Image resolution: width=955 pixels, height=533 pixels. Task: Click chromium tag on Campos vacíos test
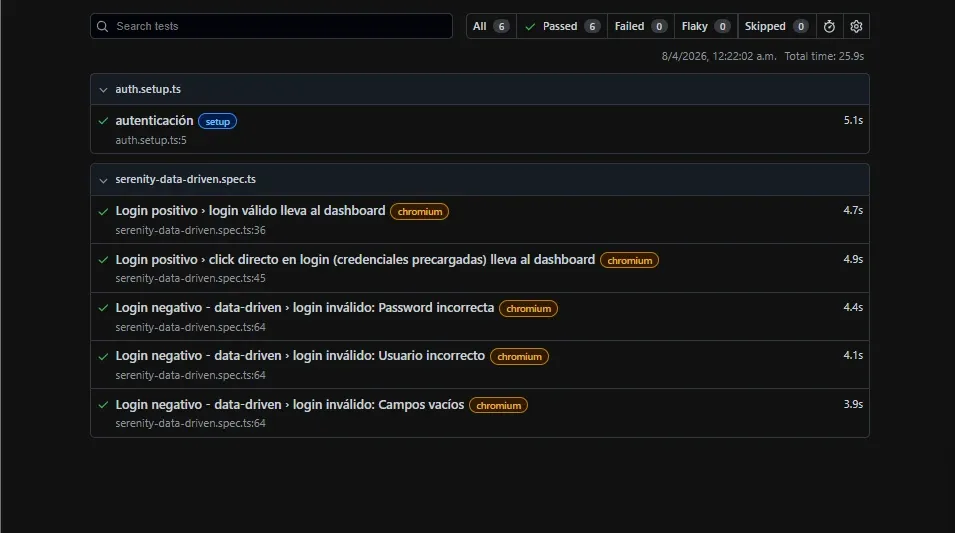pos(498,405)
